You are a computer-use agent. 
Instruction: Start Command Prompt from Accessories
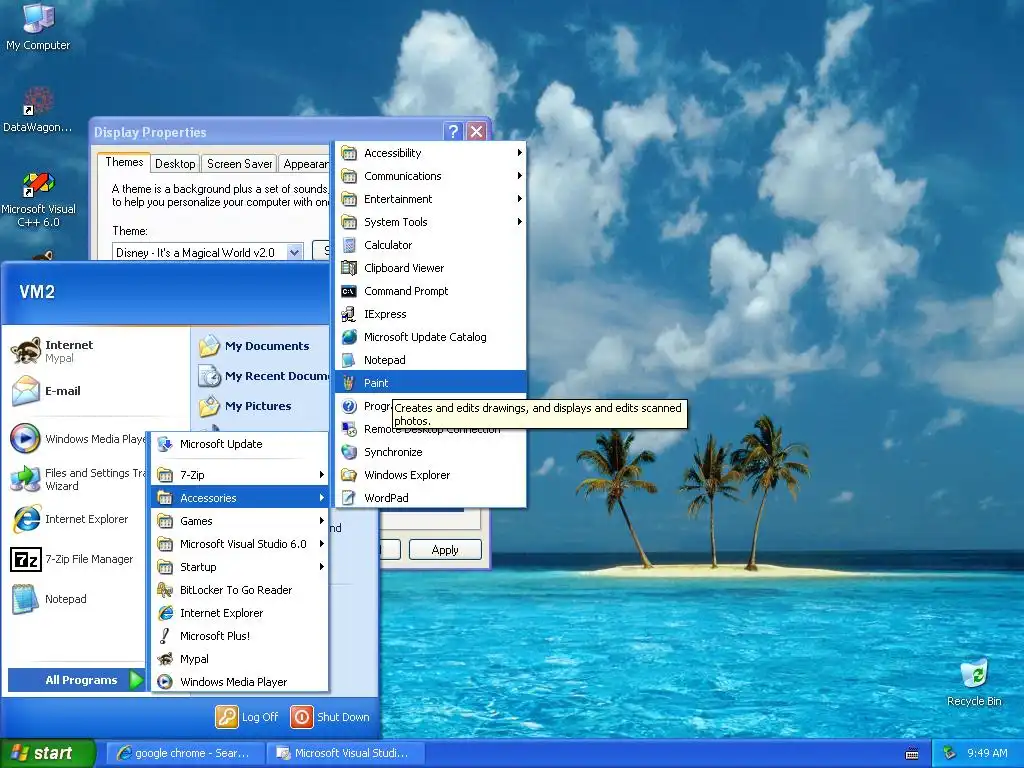(x=430, y=291)
